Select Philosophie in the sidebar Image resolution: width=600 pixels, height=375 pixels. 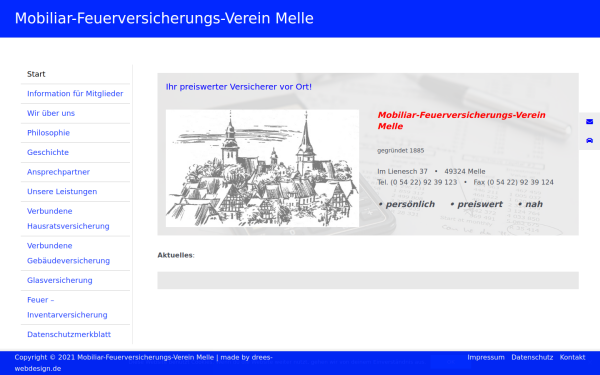tap(48, 133)
